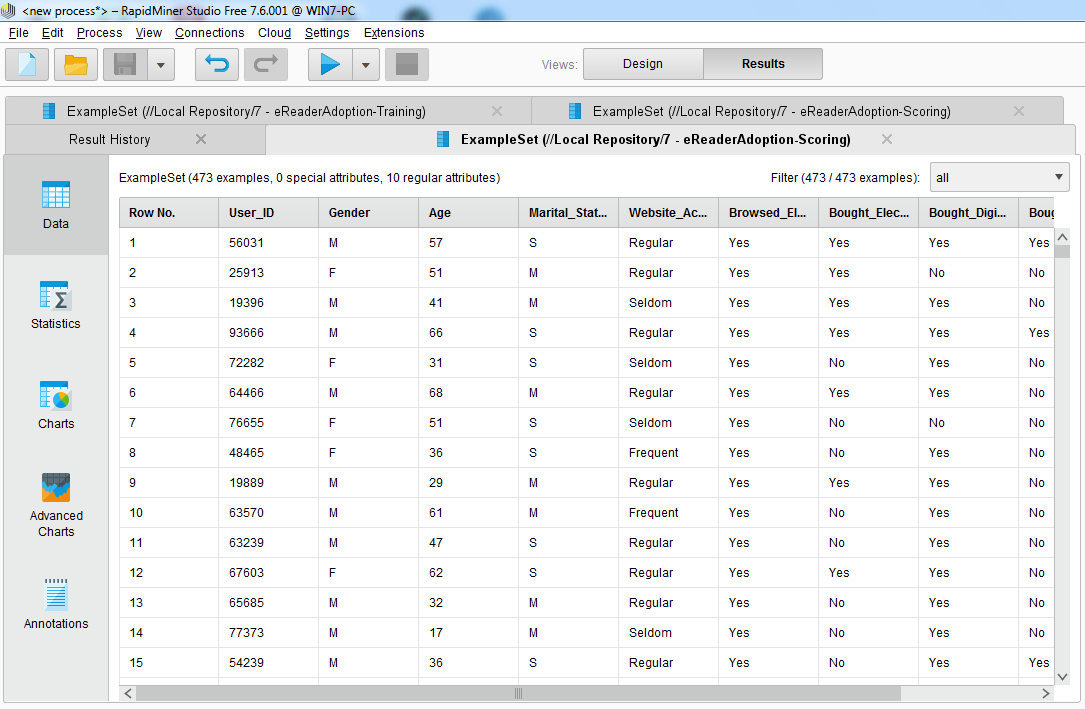Undo the last action

point(216,64)
